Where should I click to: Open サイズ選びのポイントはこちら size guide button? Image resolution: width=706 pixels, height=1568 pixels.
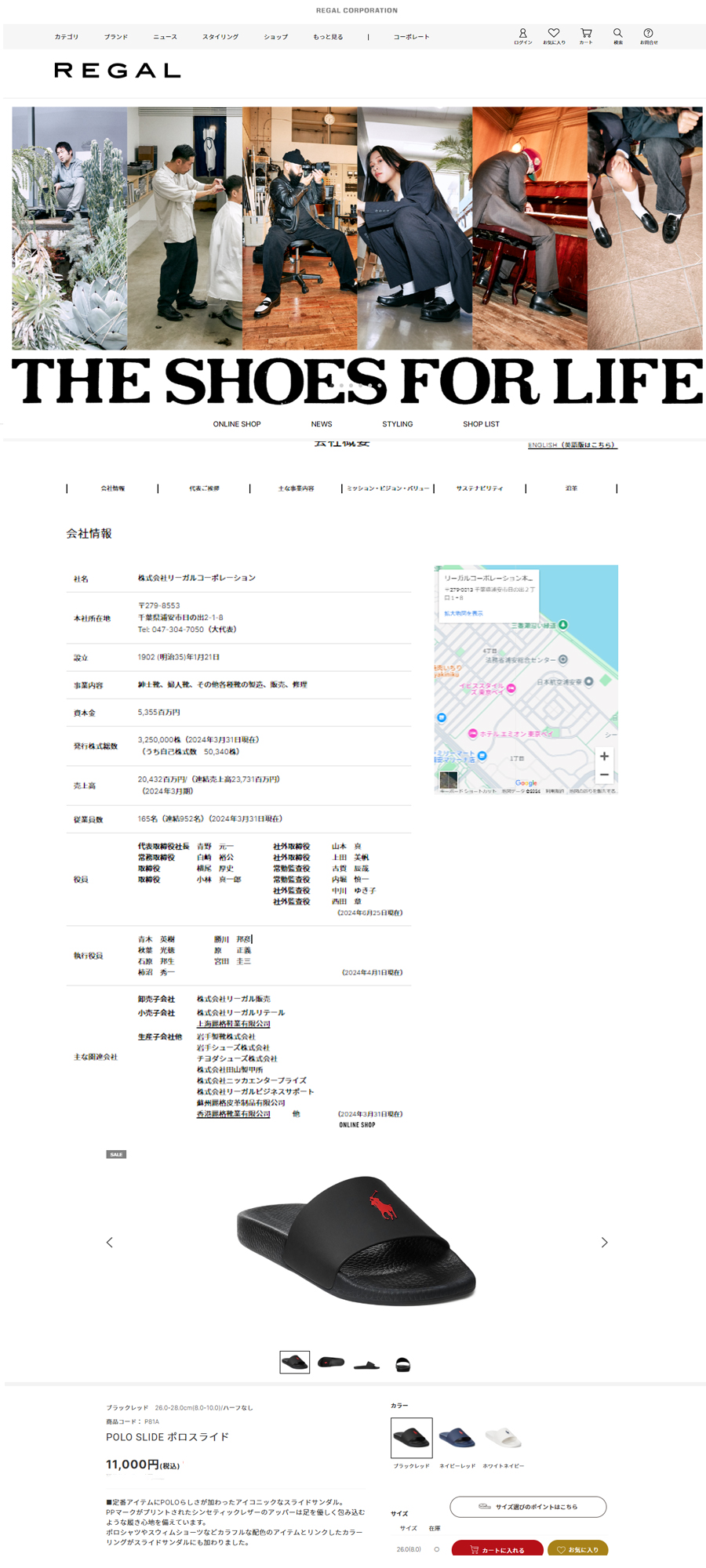[x=528, y=1507]
